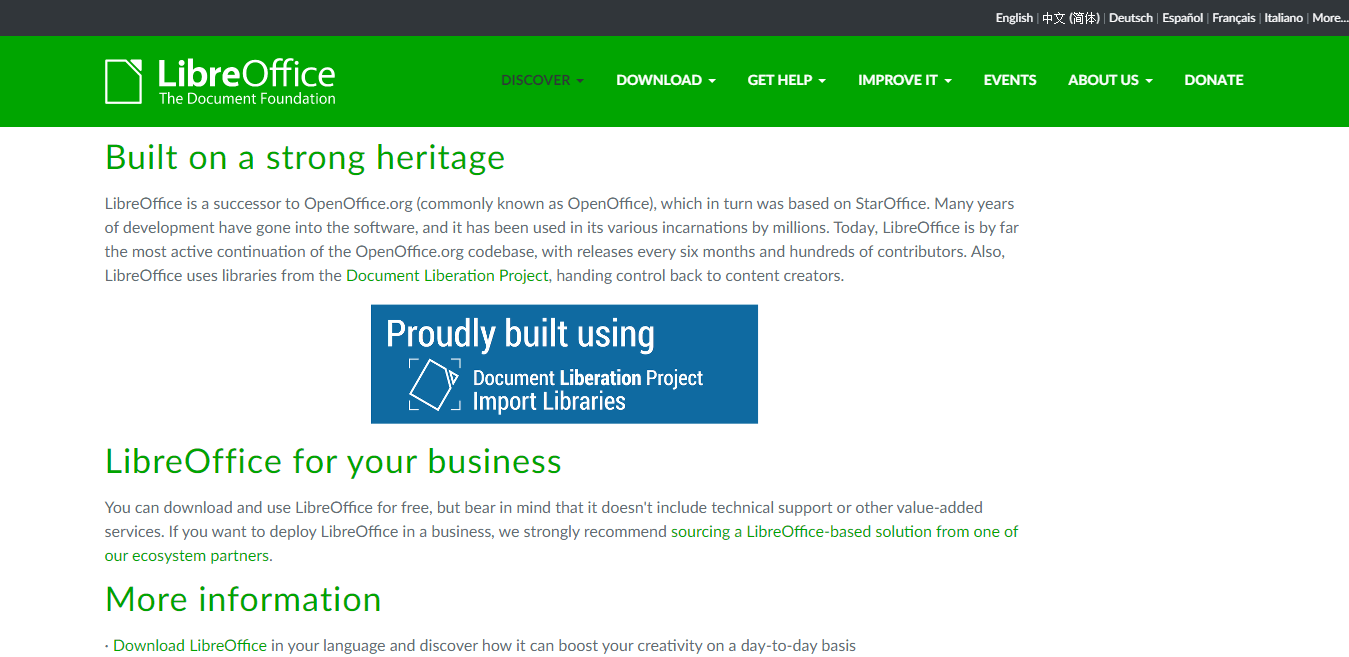The image size is (1349, 657).
Task: Click the Built on a strong heritage heading
Action: [x=305, y=158]
